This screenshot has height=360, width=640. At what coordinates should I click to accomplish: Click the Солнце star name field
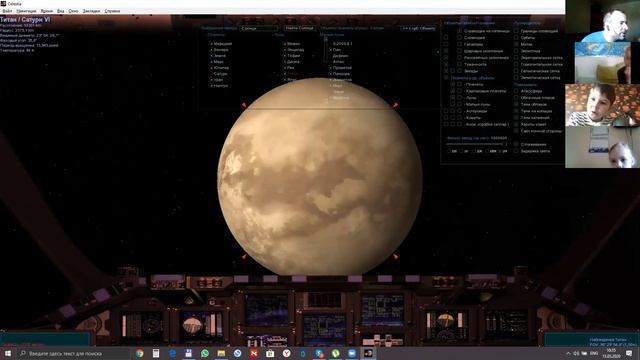point(259,29)
